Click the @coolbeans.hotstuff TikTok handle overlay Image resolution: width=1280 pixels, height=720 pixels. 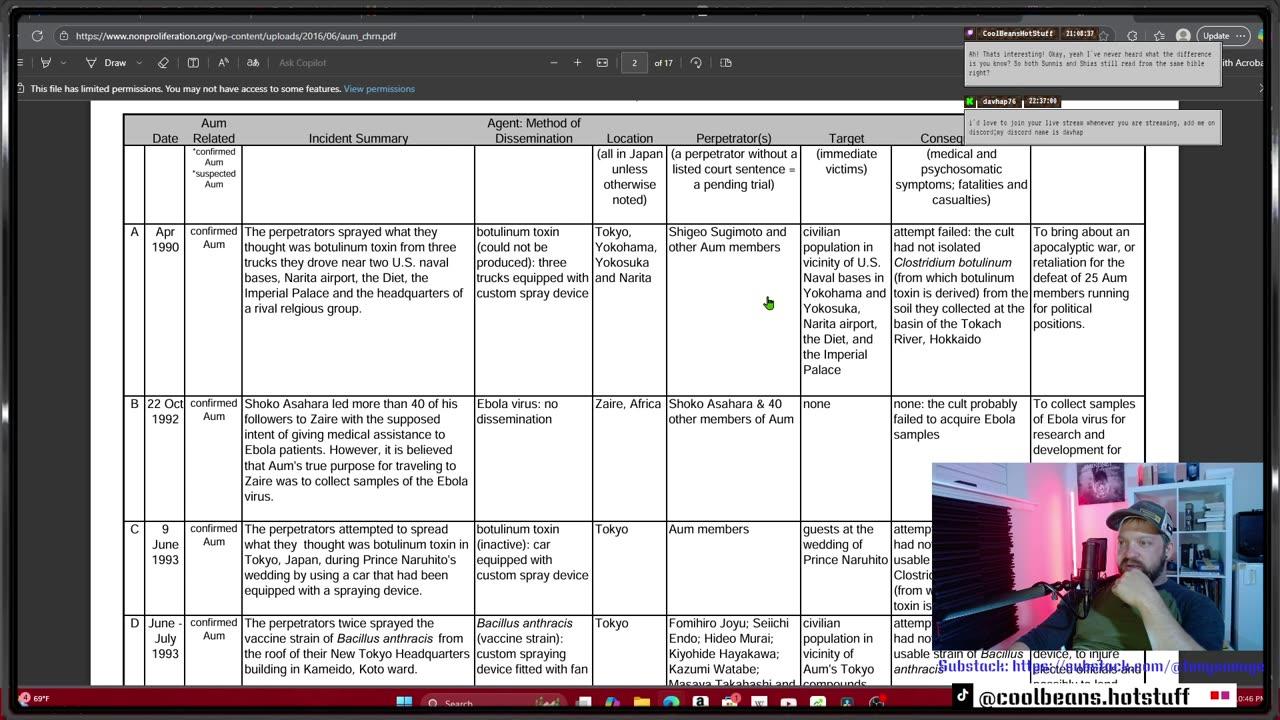click(1083, 696)
